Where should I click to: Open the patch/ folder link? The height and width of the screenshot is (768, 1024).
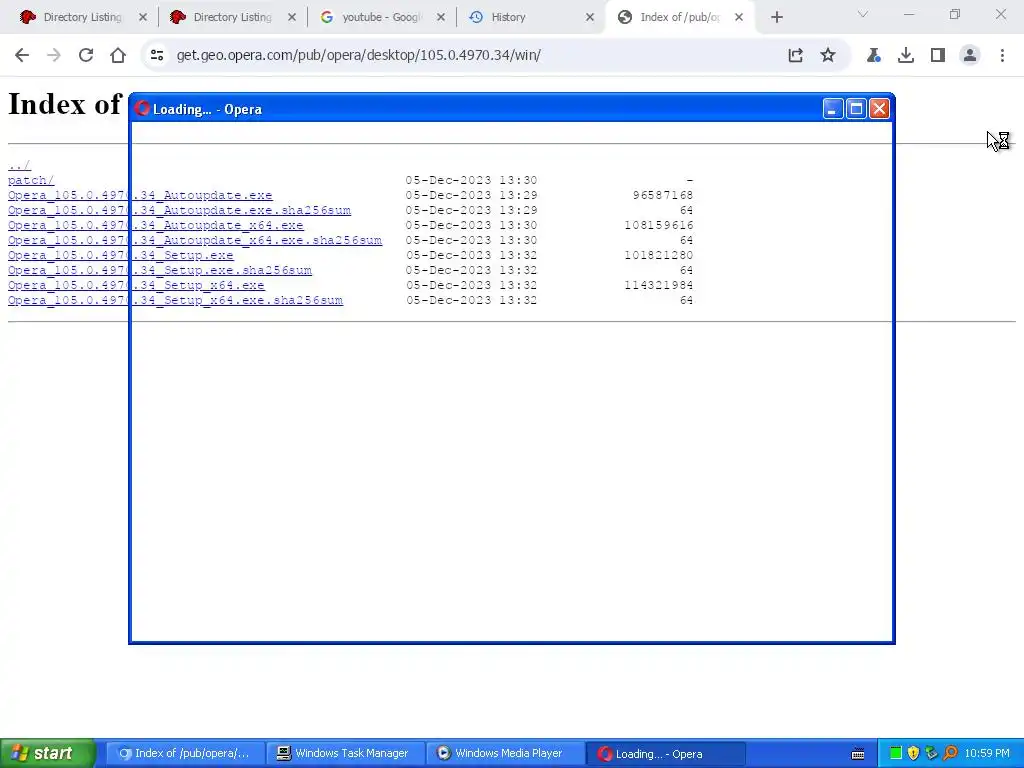[x=31, y=180]
